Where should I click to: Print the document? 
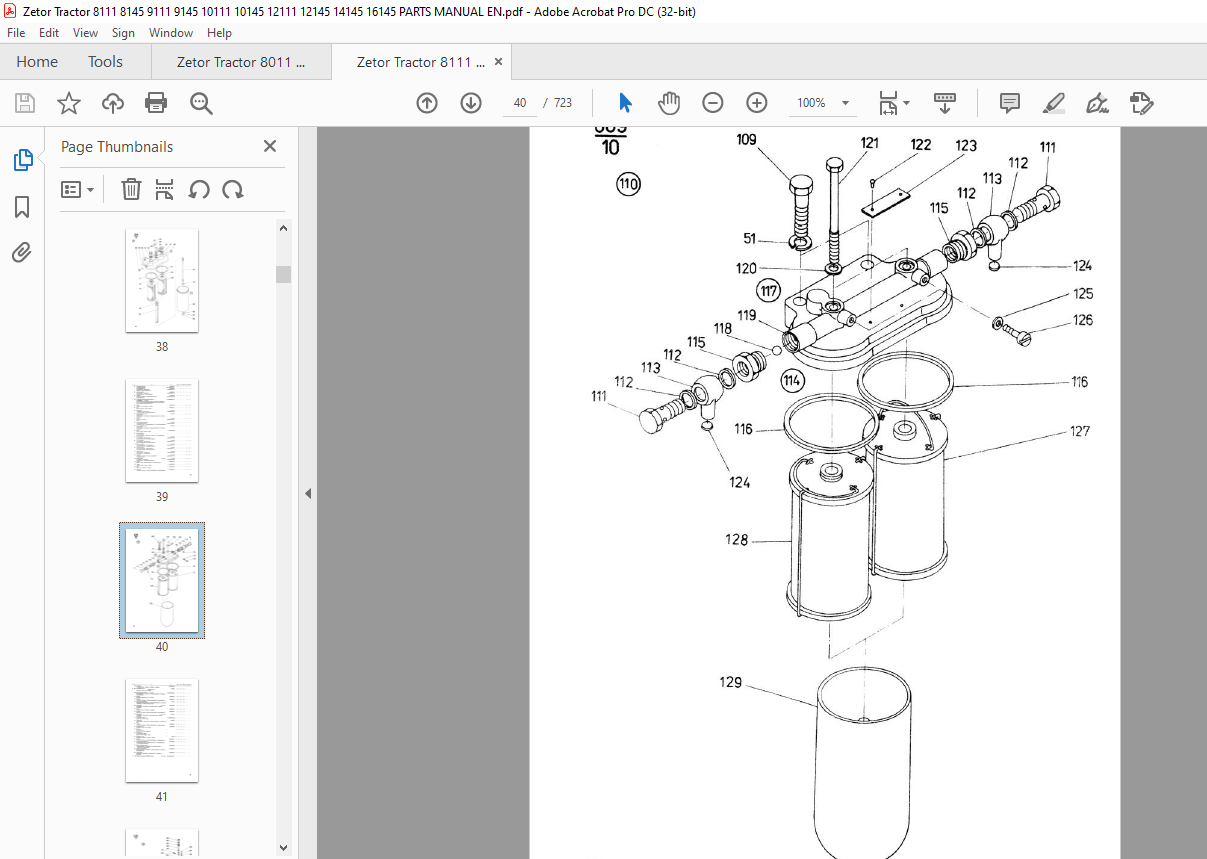[156, 103]
